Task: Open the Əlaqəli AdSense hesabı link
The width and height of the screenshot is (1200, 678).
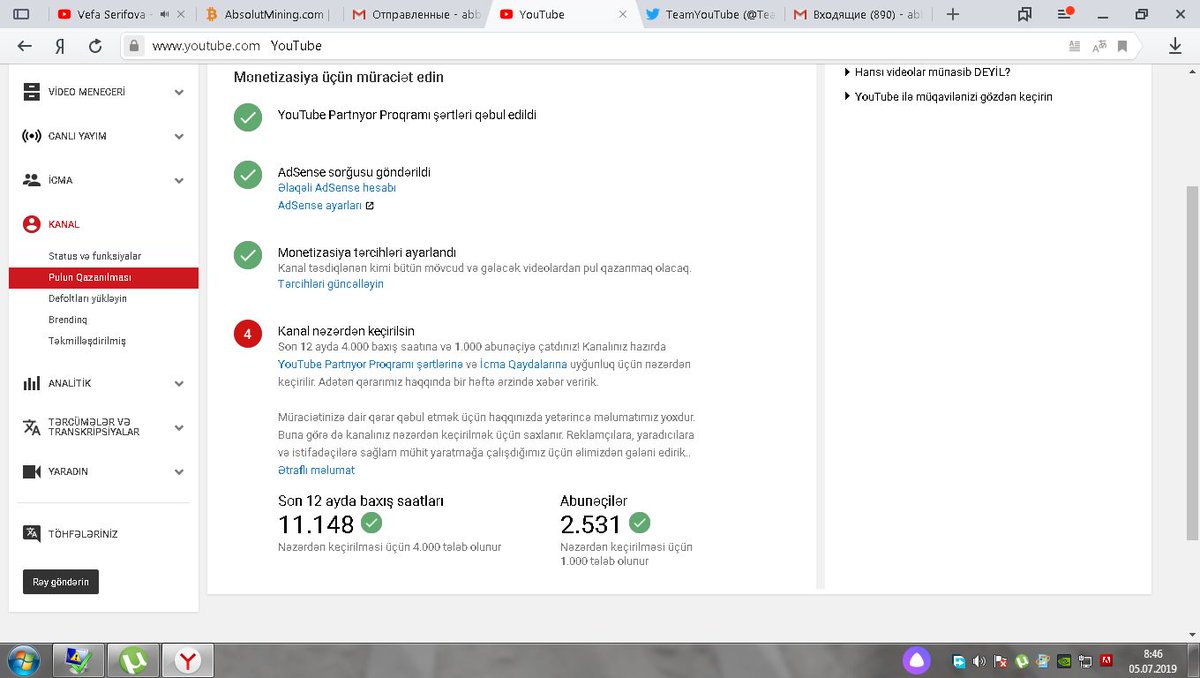Action: pos(337,188)
